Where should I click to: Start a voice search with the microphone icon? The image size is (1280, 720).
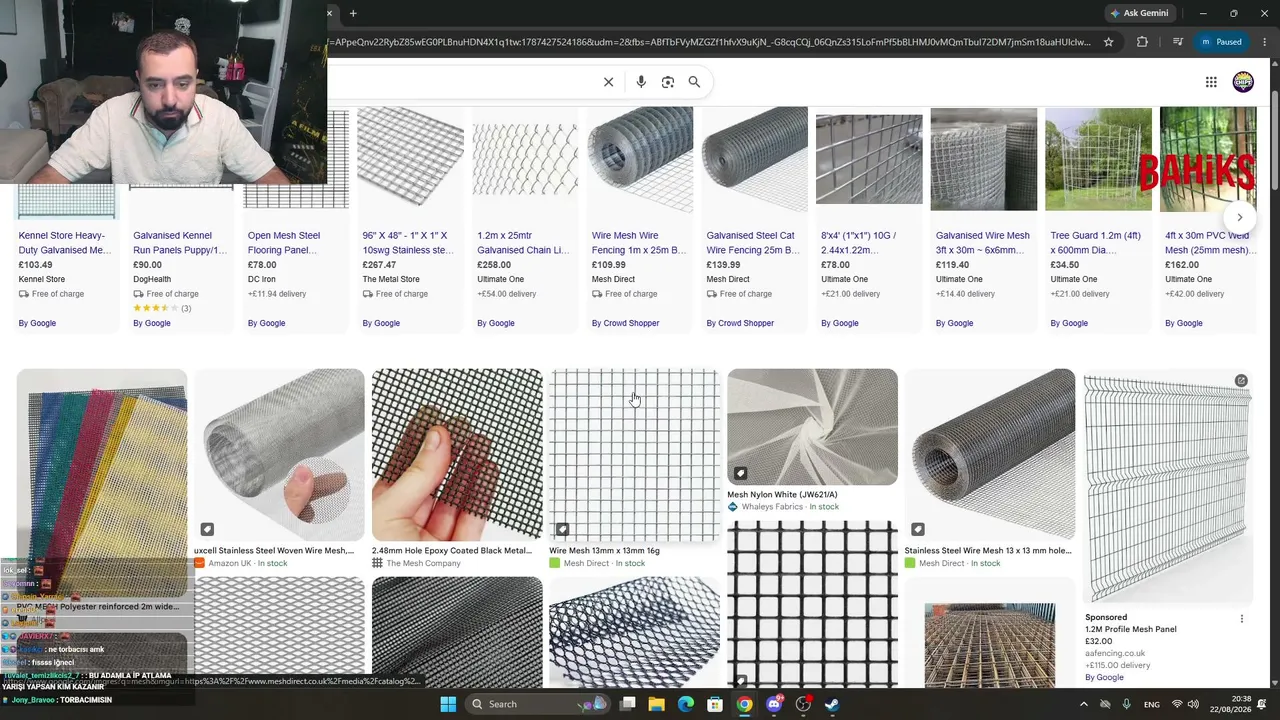point(641,82)
